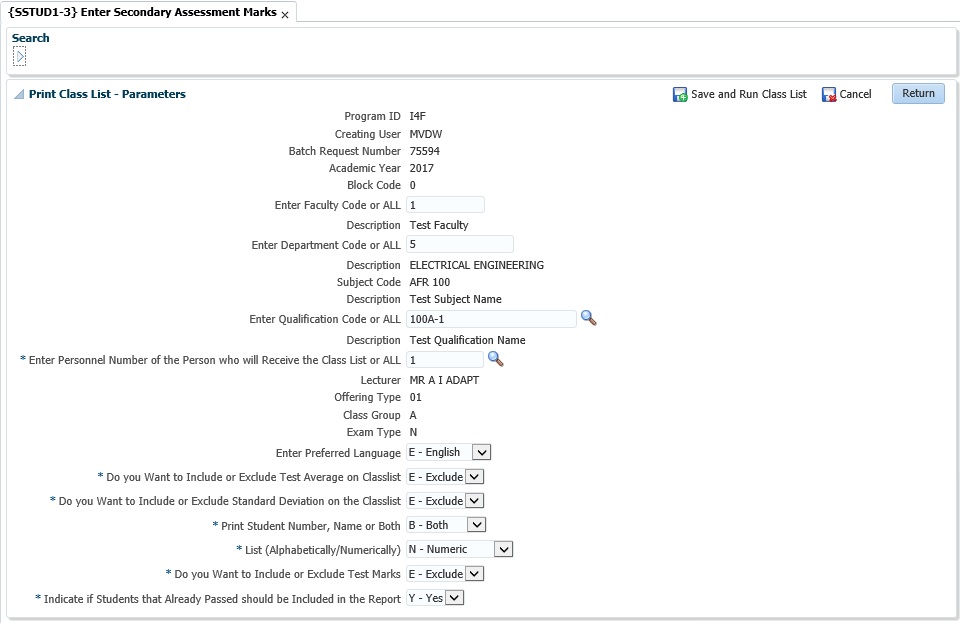Open the Personnel Number lookup magnifier
This screenshot has width=963, height=623.
[495, 359]
